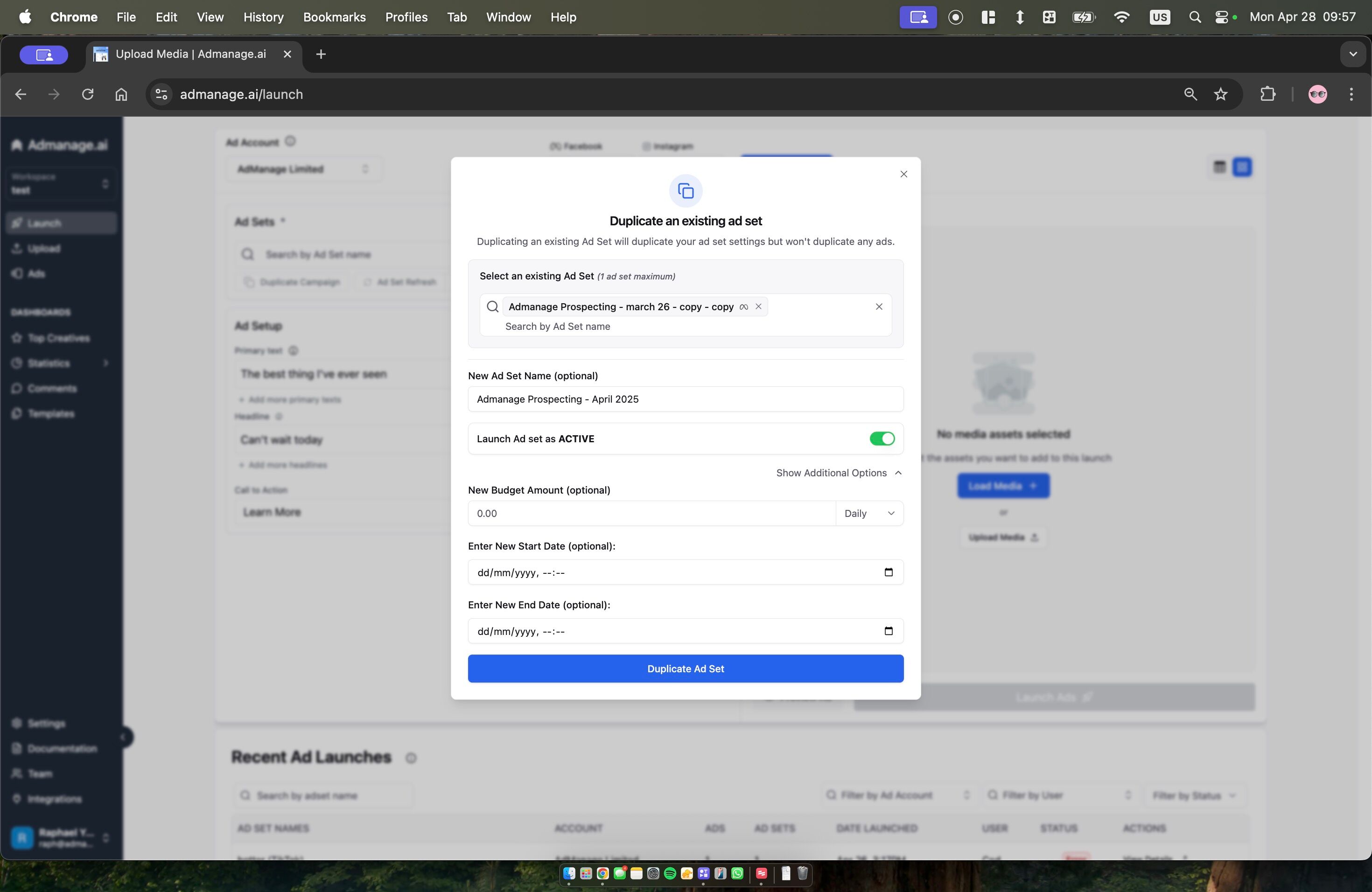The width and height of the screenshot is (1372, 892).
Task: Click the page zoom magnifier icon
Action: (x=1190, y=94)
